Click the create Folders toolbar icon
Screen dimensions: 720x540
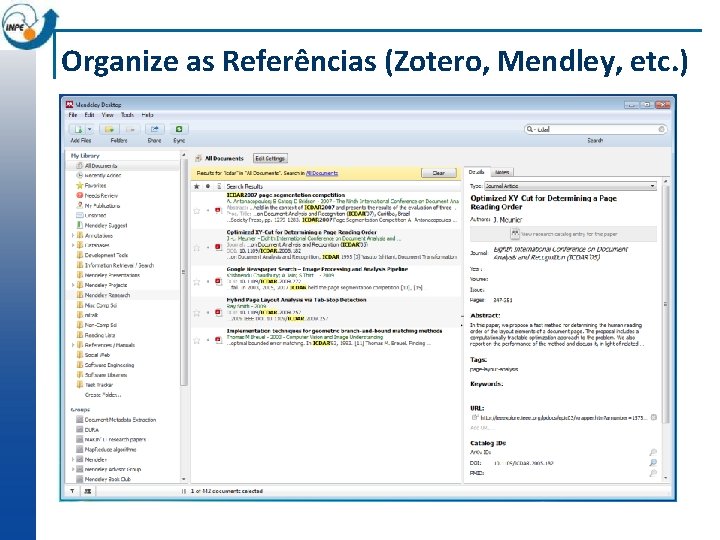tap(109, 129)
